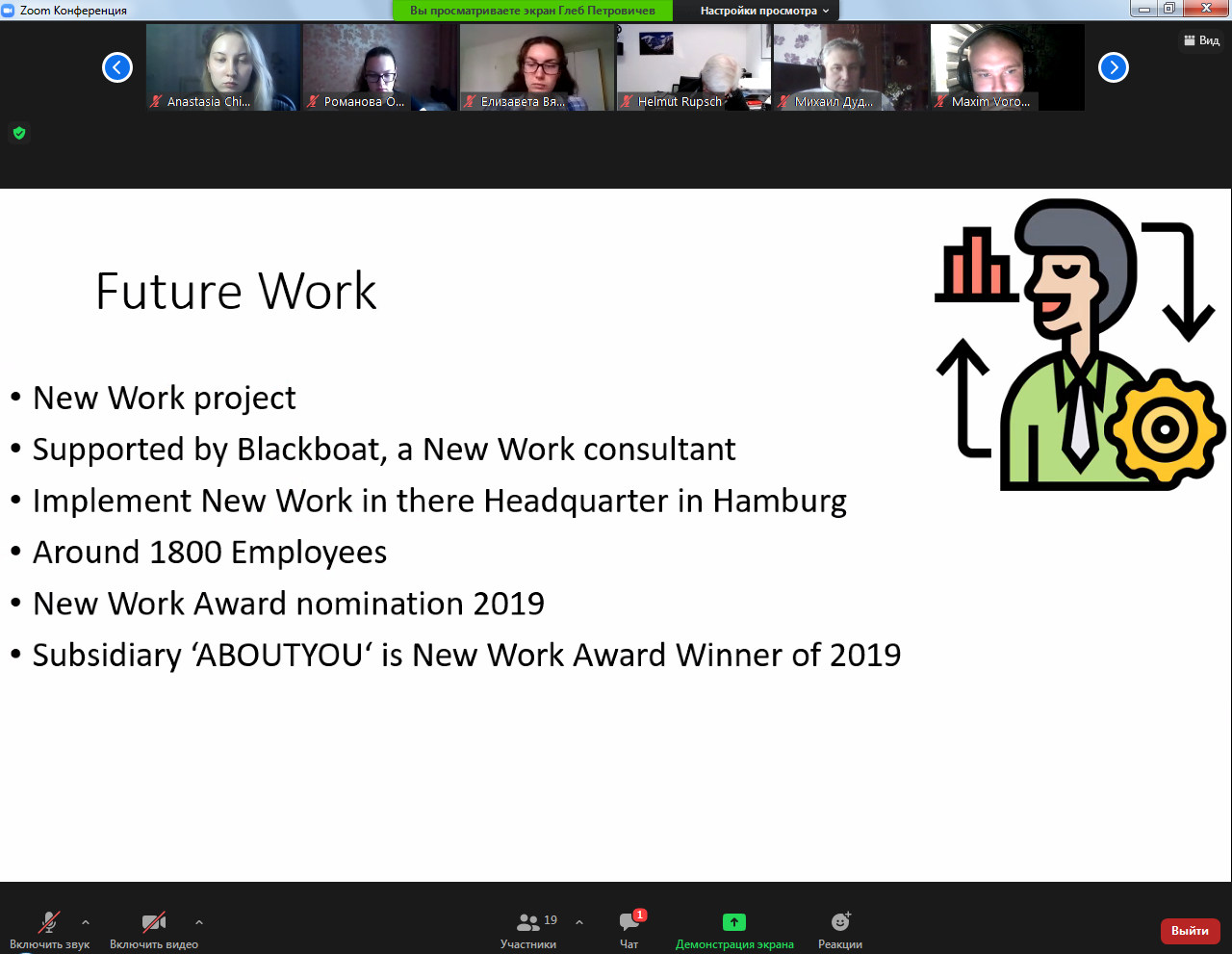Image resolution: width=1232 pixels, height=954 pixels.
Task: Expand audio options arrow next to Включить звук
Action: pyautogui.click(x=86, y=922)
